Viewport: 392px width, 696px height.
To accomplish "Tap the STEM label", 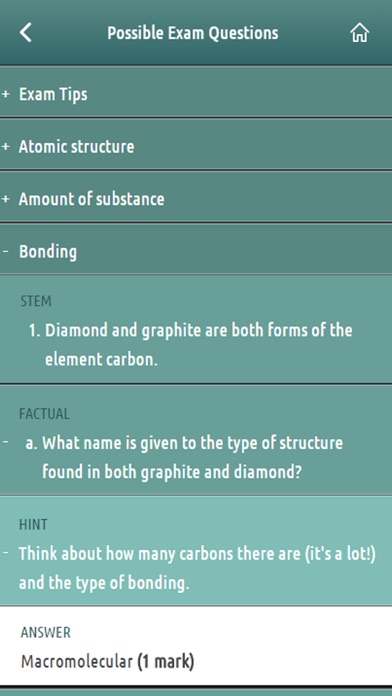I will [36, 301].
